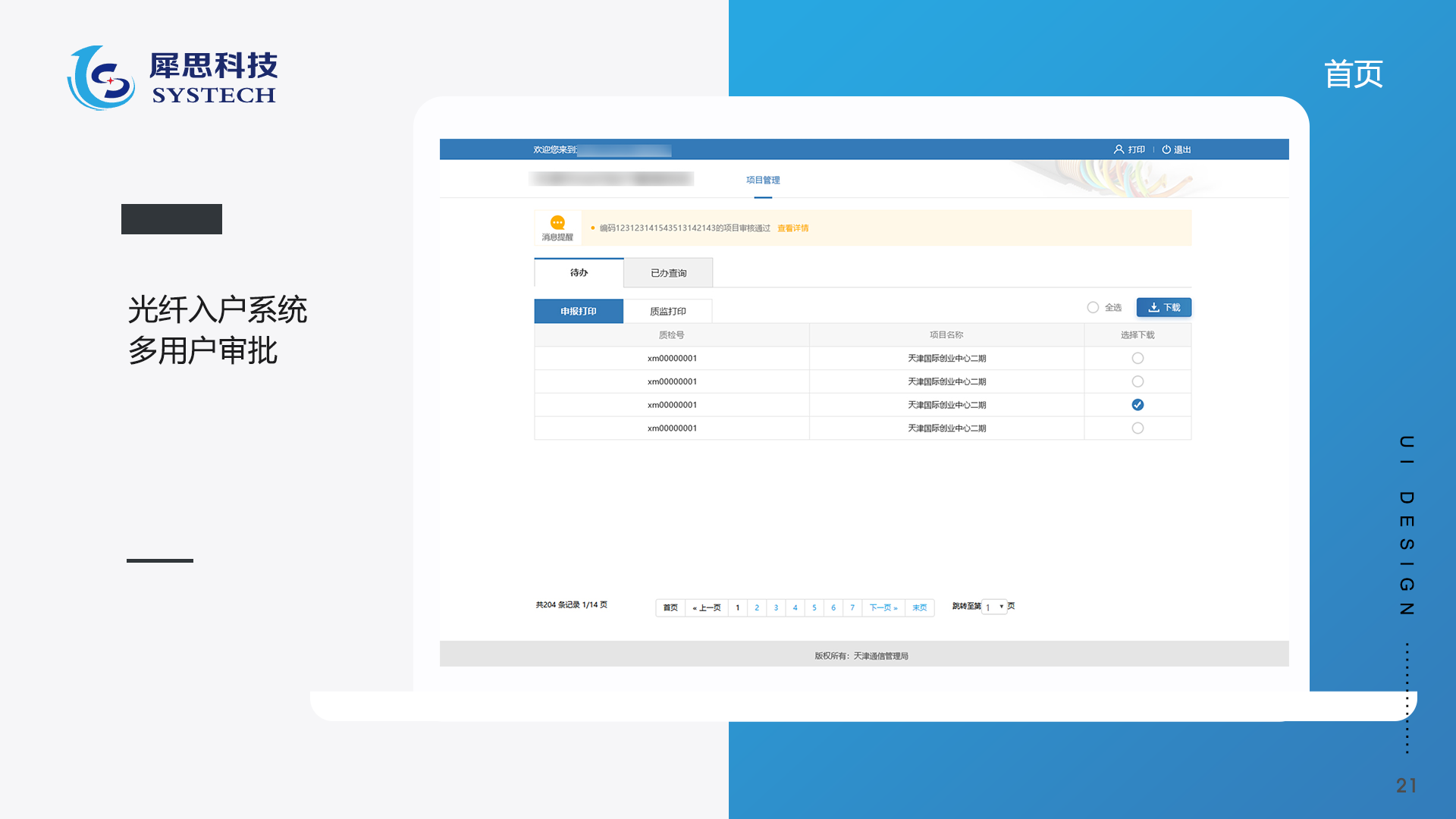1456x819 pixels.
Task: Click the 质检号 column header
Action: click(x=671, y=334)
